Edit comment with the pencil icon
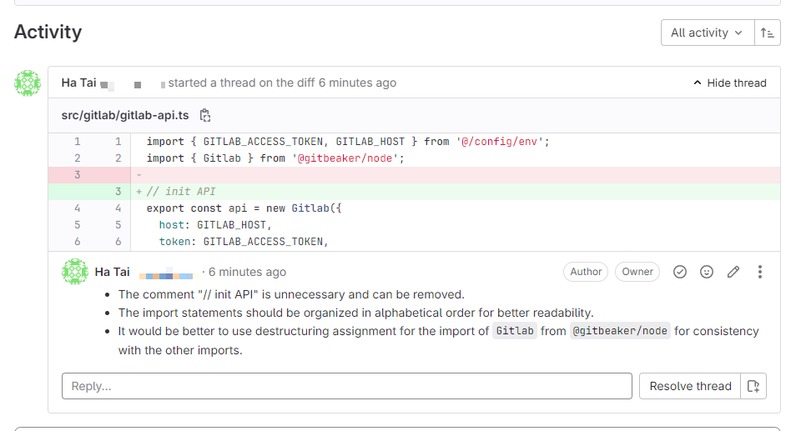The width and height of the screenshot is (806, 431). click(734, 272)
